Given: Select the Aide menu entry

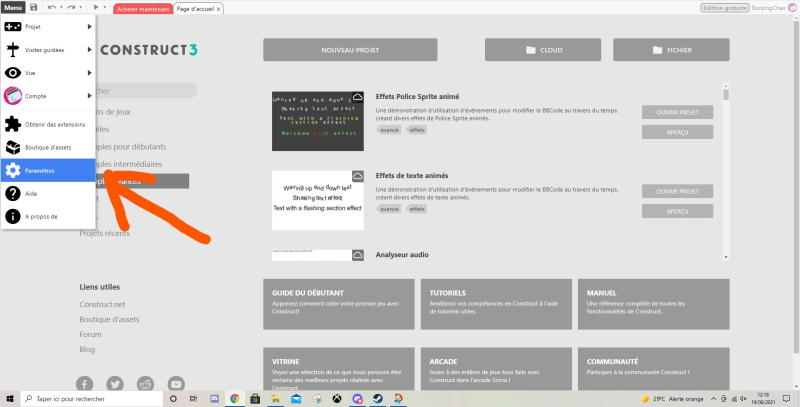Looking at the screenshot, I should click(48, 194).
